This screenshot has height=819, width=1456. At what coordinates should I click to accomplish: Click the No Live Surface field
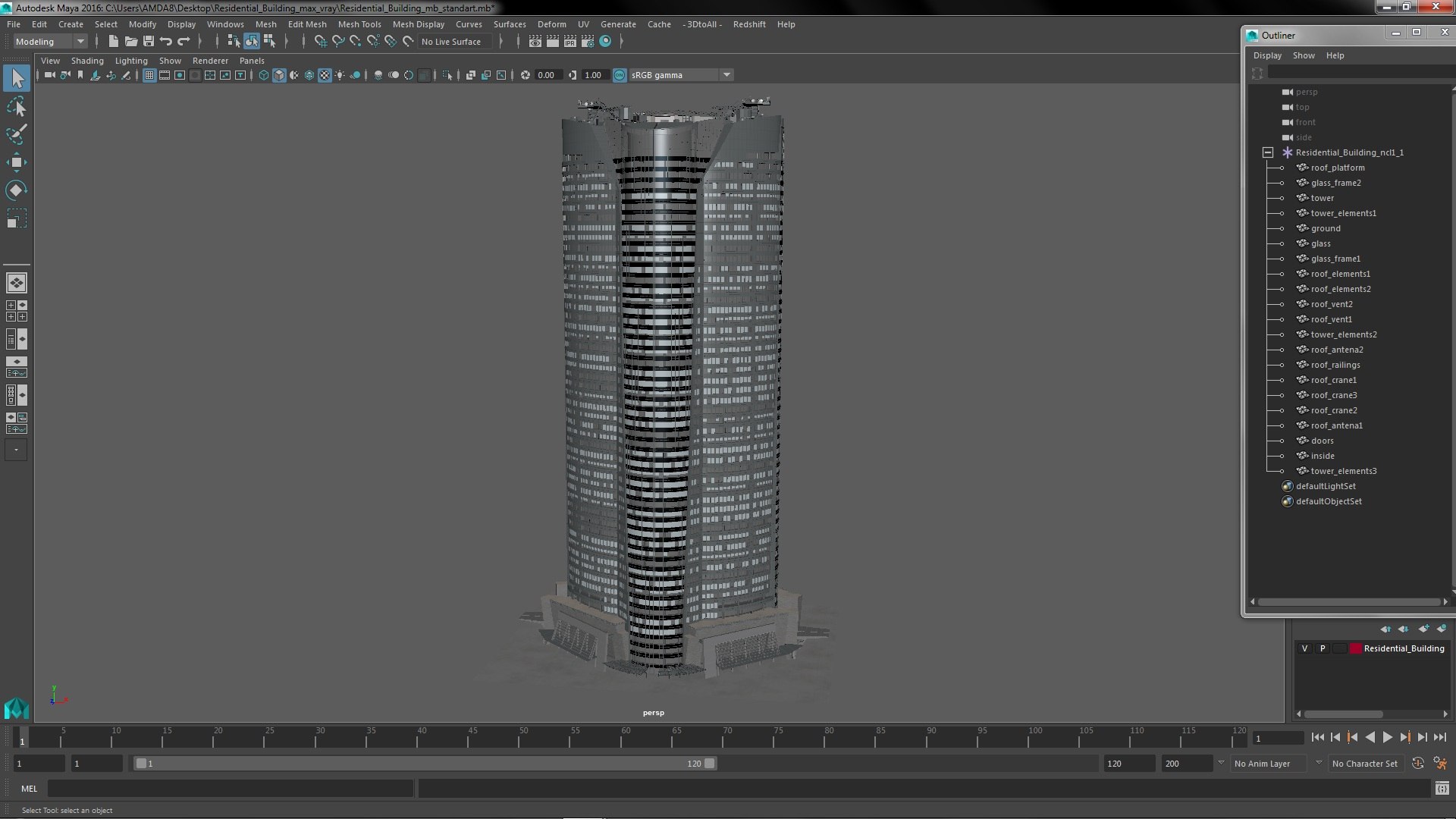(x=457, y=42)
